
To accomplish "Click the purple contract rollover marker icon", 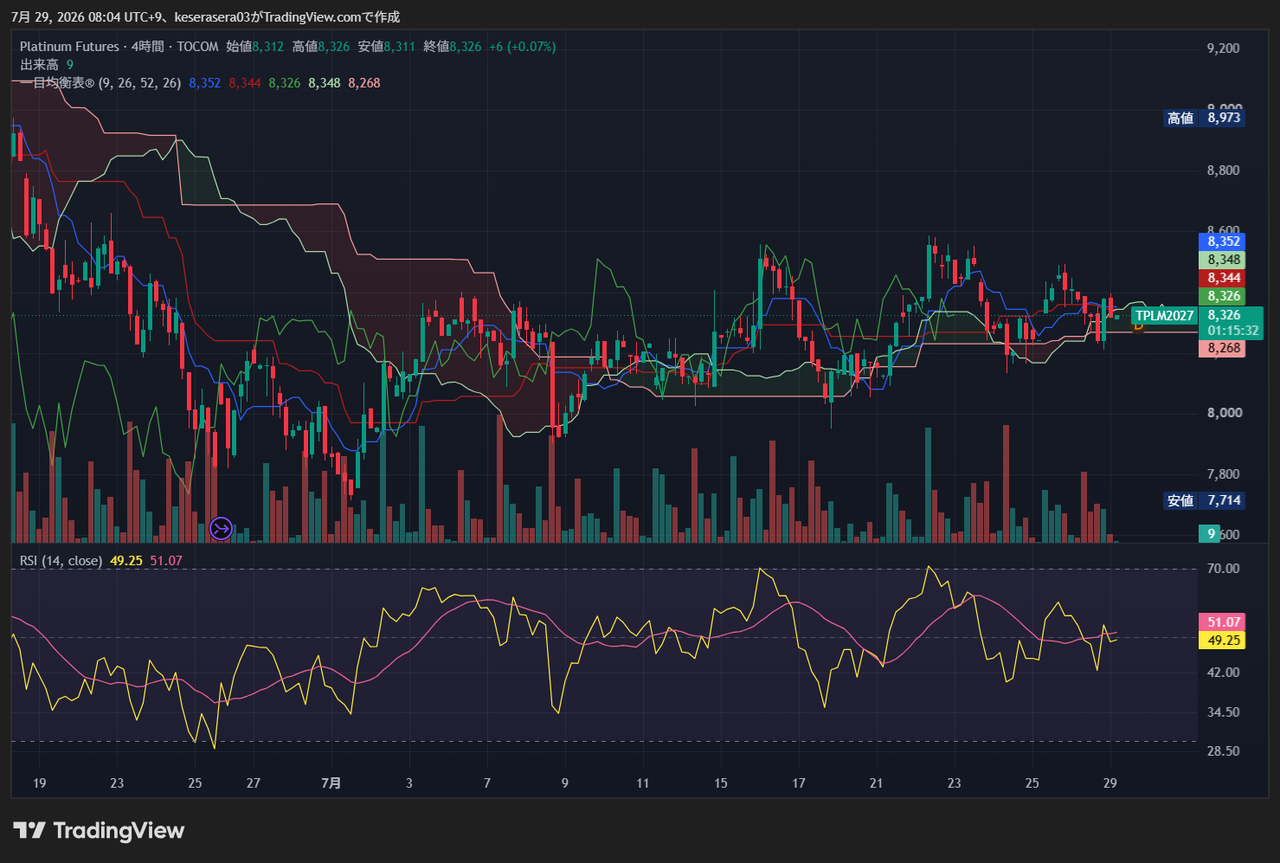I will tap(222, 527).
